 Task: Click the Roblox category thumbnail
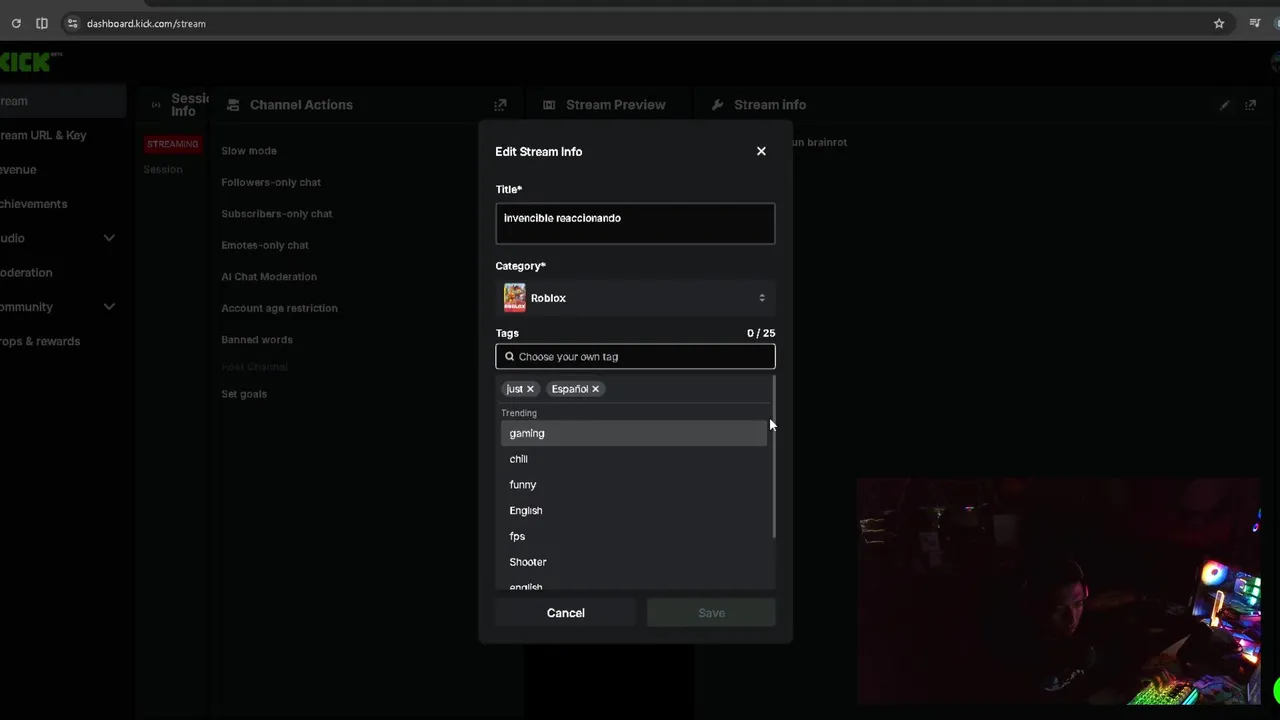[514, 298]
